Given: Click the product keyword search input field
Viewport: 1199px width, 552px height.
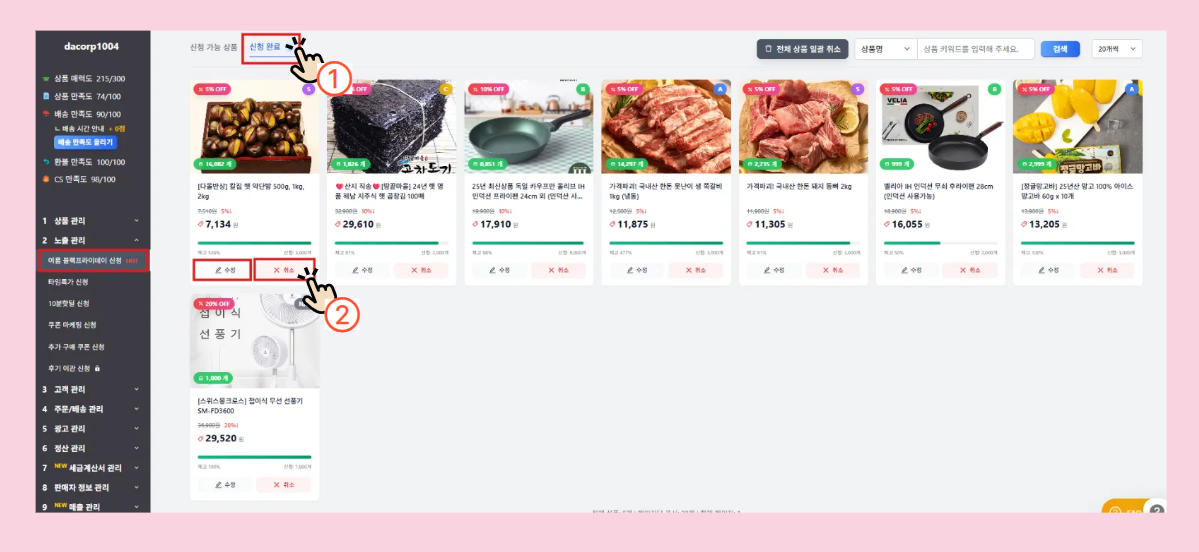Looking at the screenshot, I should click(976, 49).
